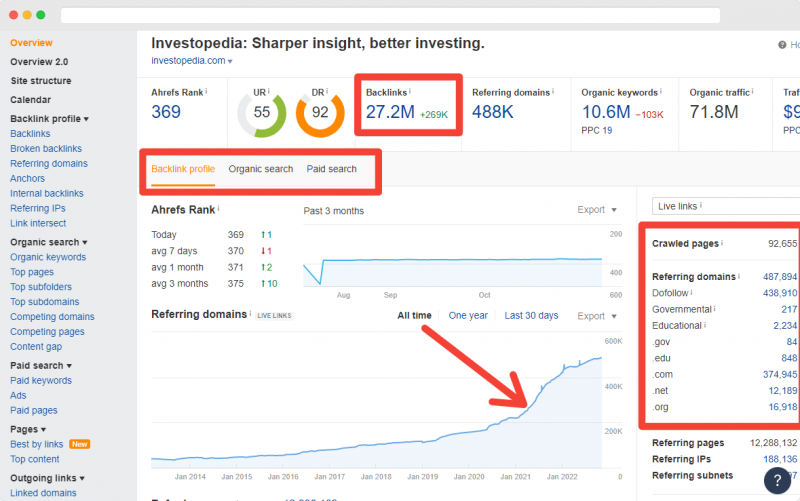Open Site structure in the sidebar
This screenshot has height=501, width=800.
click(41, 81)
